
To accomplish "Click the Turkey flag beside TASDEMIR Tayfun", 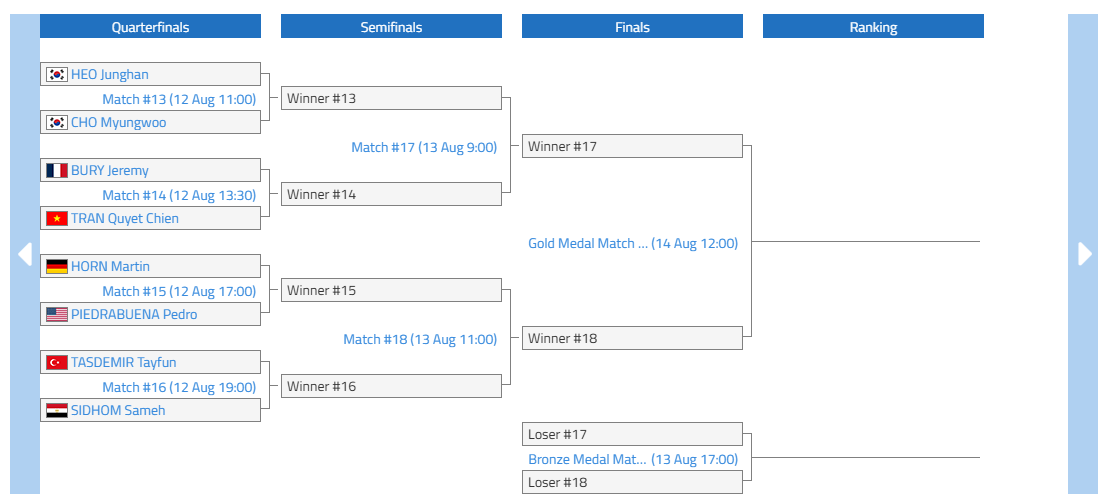I will 57,362.
